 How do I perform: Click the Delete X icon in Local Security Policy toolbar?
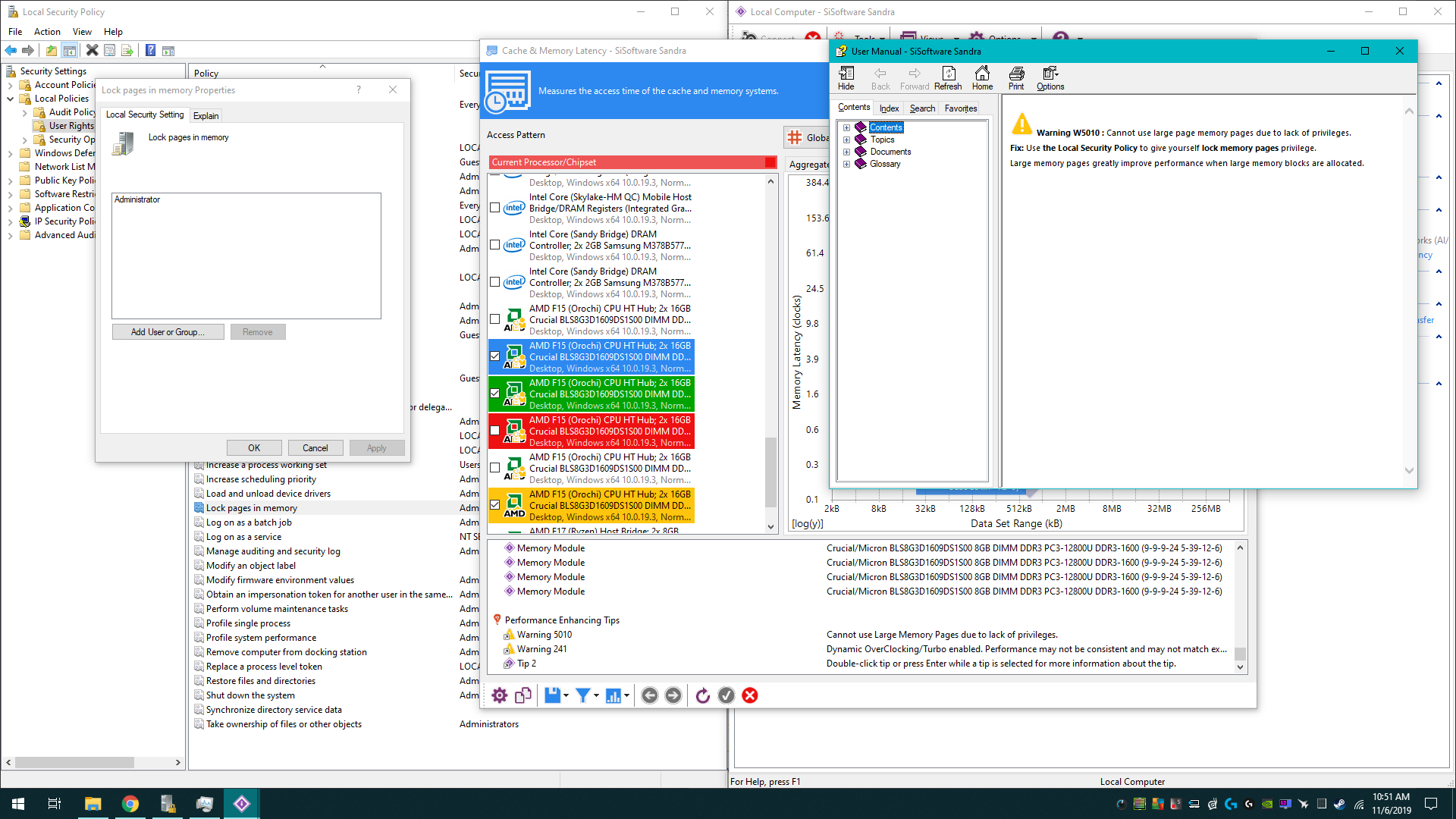[x=92, y=51]
